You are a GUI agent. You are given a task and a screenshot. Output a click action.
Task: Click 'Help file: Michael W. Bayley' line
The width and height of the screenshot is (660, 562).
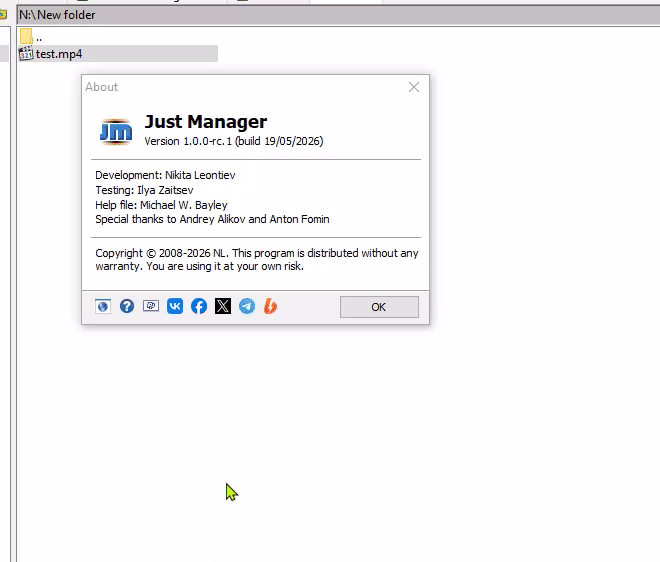click(161, 205)
